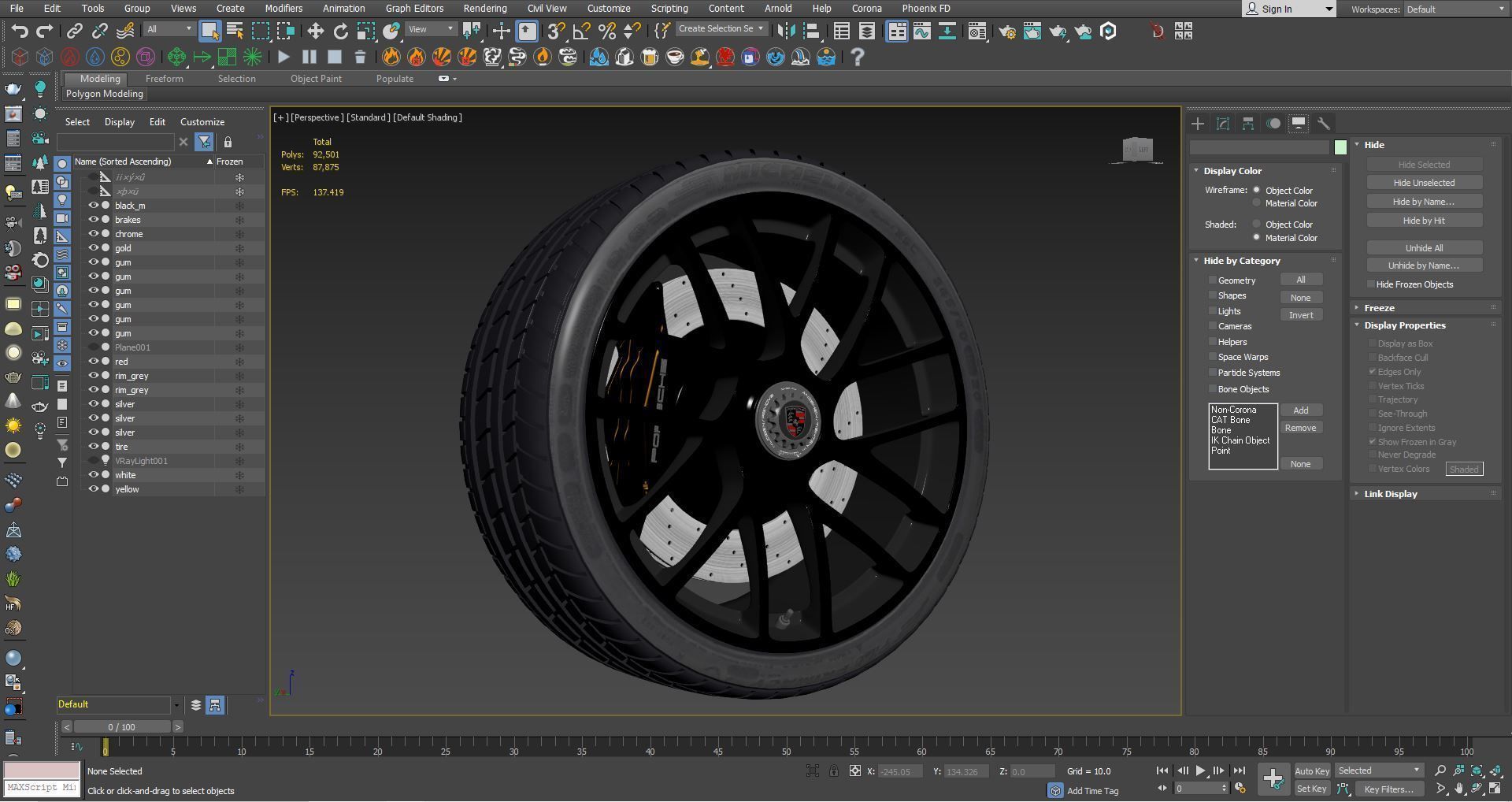Play the animation
This screenshot has width=1512, height=802.
click(1200, 771)
